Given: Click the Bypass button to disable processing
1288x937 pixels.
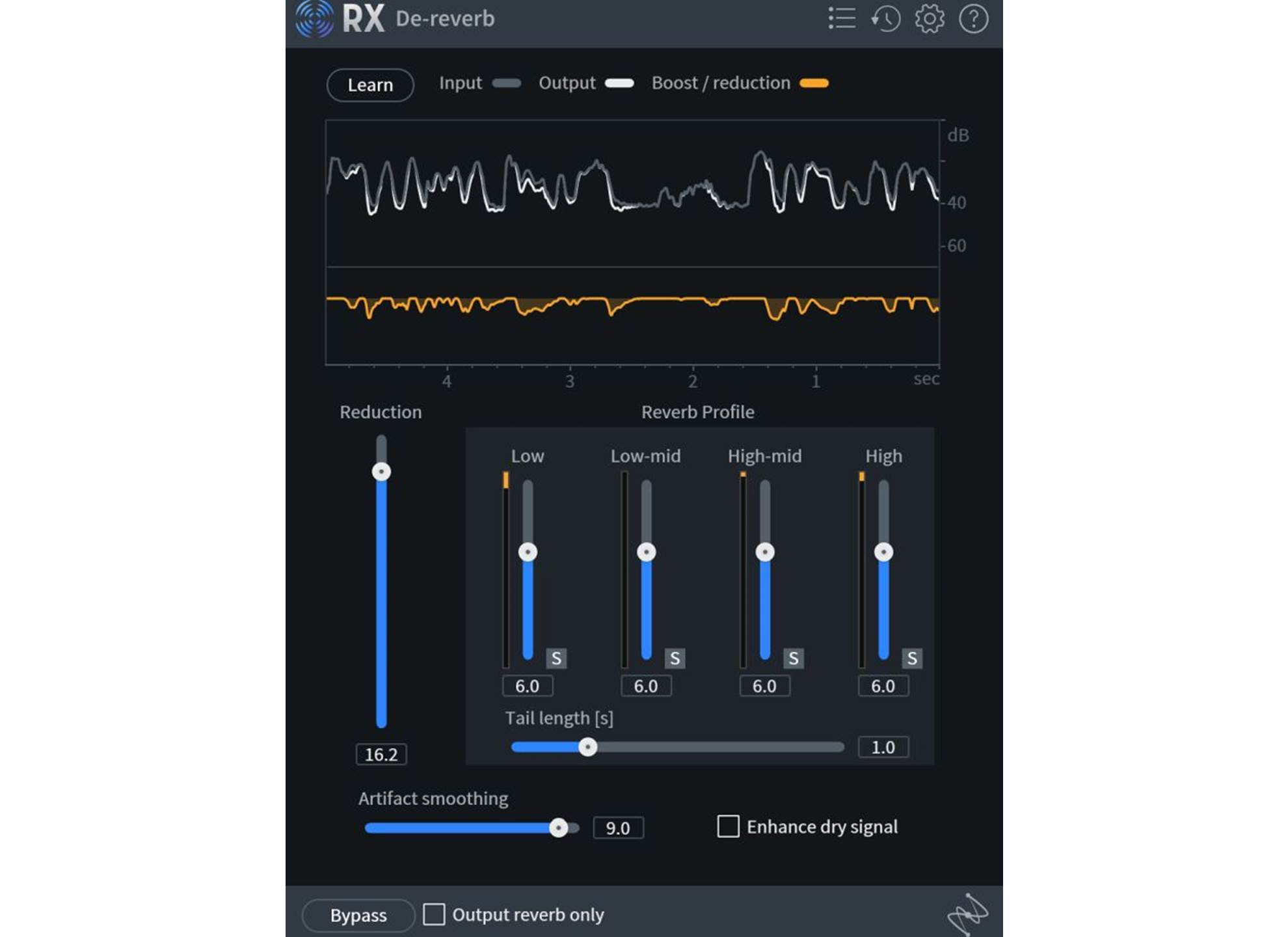Looking at the screenshot, I should pos(357,913).
